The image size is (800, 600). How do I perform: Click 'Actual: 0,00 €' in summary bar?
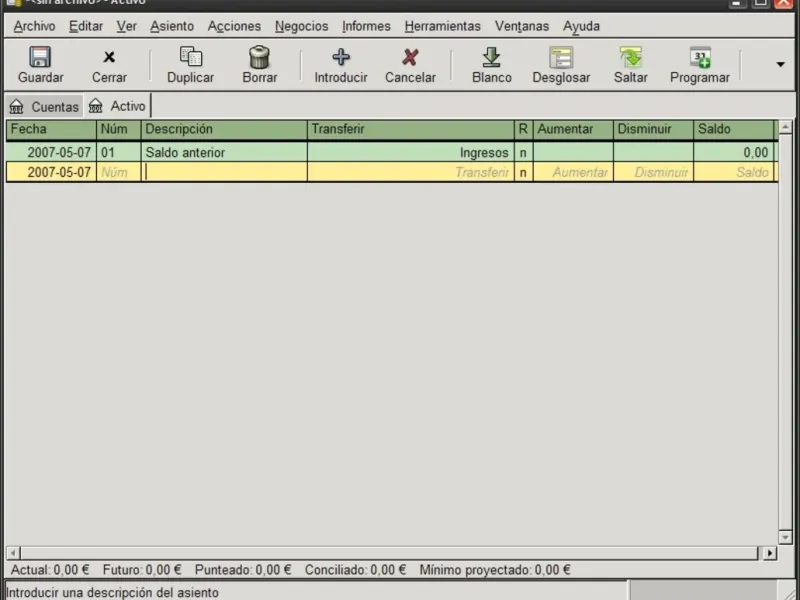point(49,570)
